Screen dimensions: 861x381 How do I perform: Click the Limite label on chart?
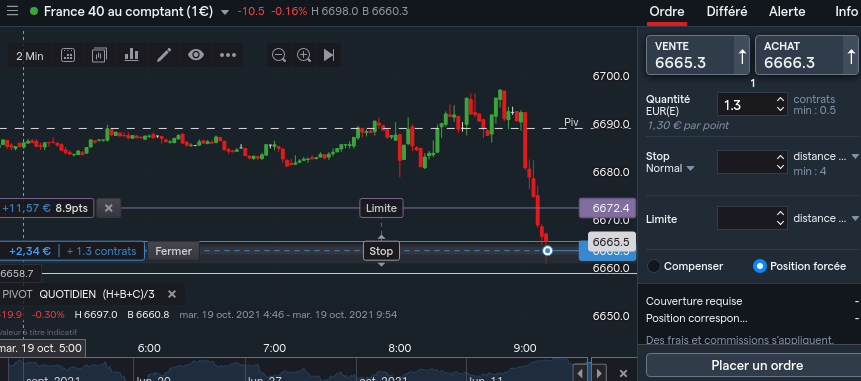pos(382,208)
